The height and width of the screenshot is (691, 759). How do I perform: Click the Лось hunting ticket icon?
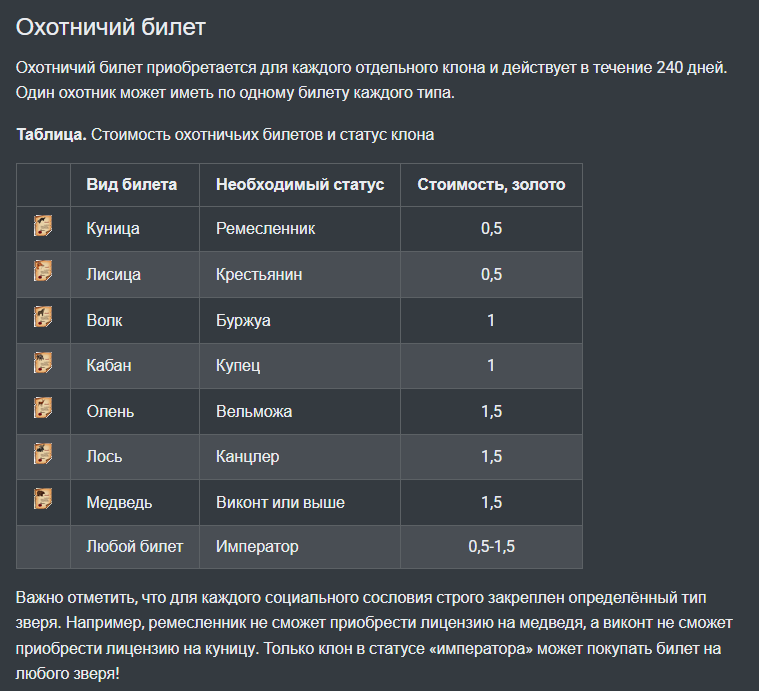click(x=43, y=454)
